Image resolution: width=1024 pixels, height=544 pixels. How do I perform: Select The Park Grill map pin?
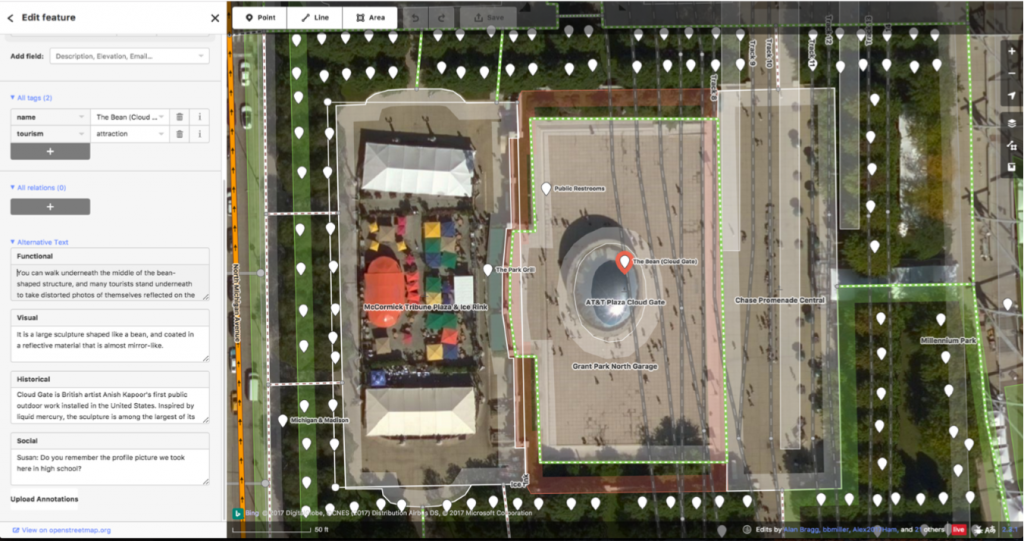tap(488, 270)
